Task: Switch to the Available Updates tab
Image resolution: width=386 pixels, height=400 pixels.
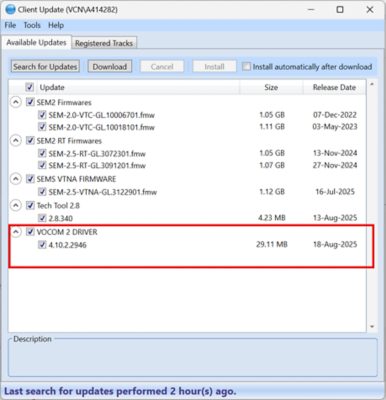Action: [x=36, y=43]
